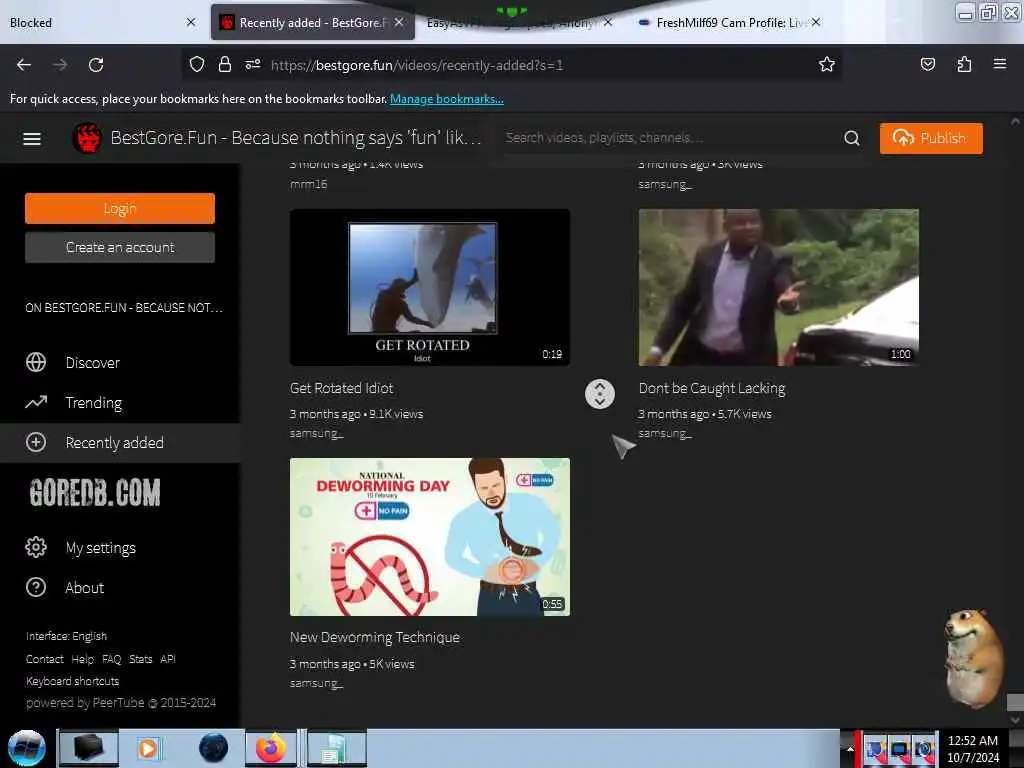Click the Trending arrow icon
Image resolution: width=1024 pixels, height=768 pixels.
[x=36, y=402]
